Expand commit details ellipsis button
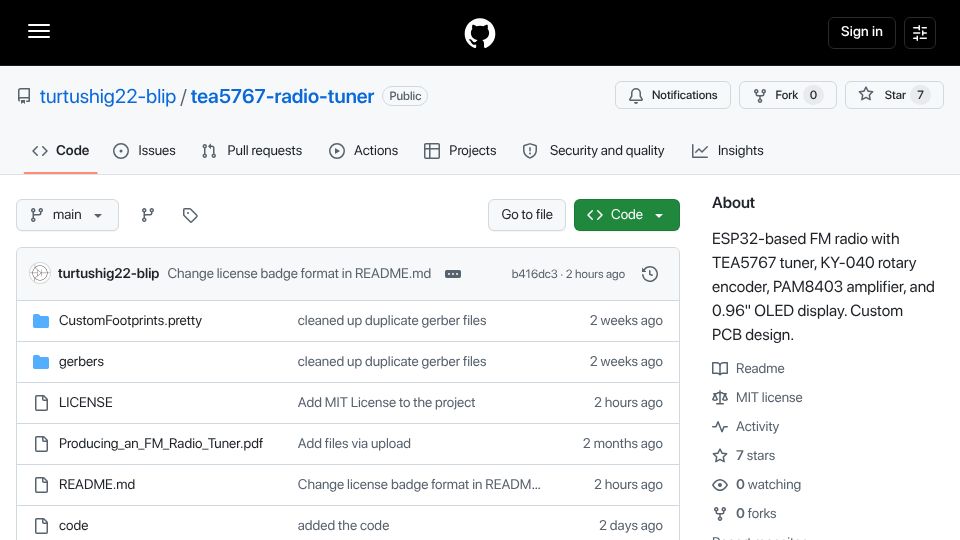The image size is (960, 540). click(453, 274)
